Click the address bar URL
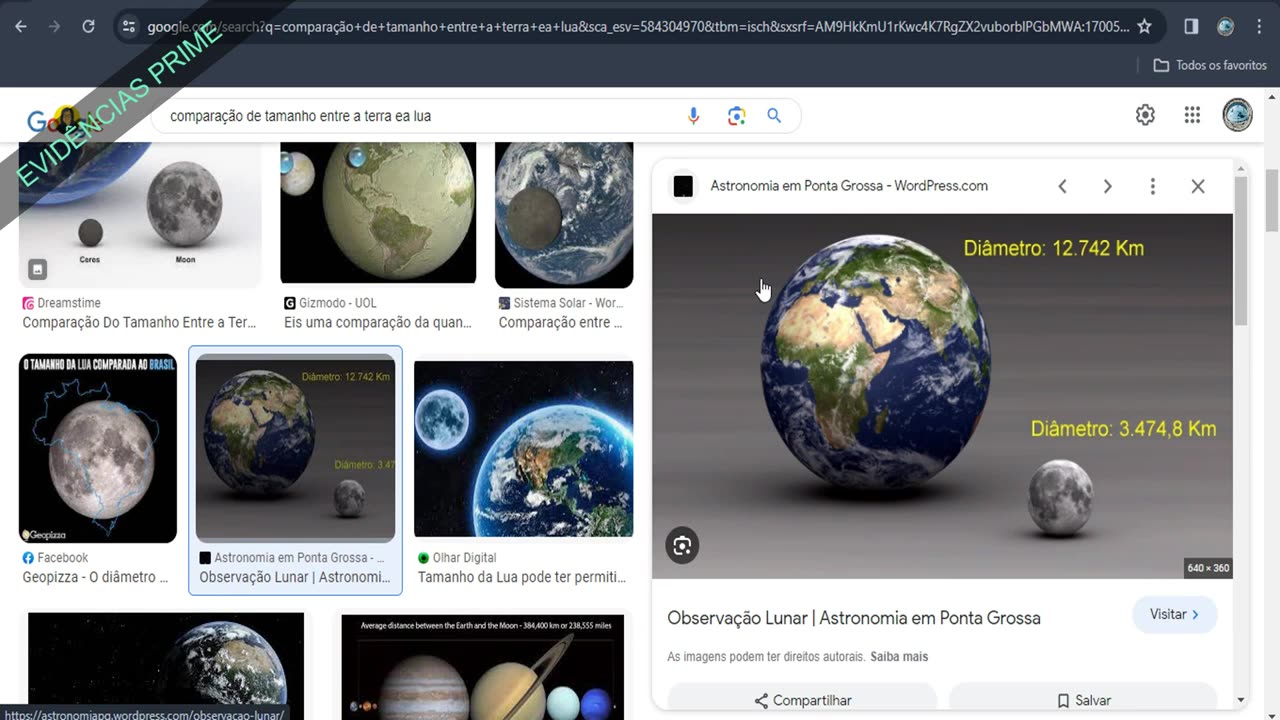Viewport: 1280px width, 720px height. [638, 27]
